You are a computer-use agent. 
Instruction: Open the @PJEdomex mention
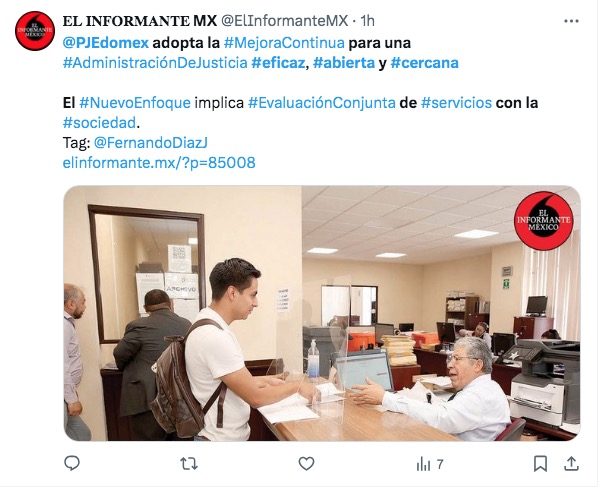pyautogui.click(x=105, y=43)
